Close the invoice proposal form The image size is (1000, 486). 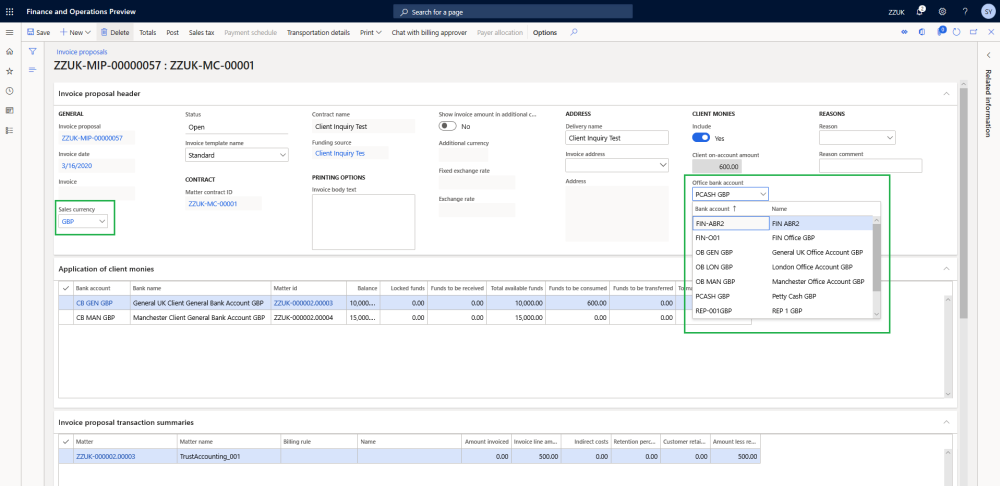(990, 32)
